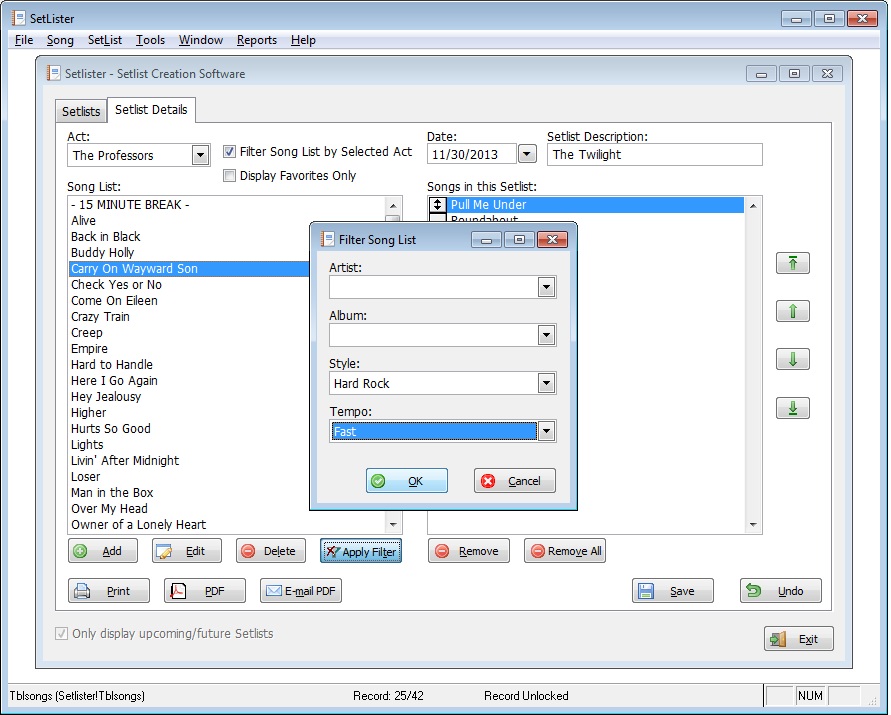Open the Reports menu

click(257, 40)
